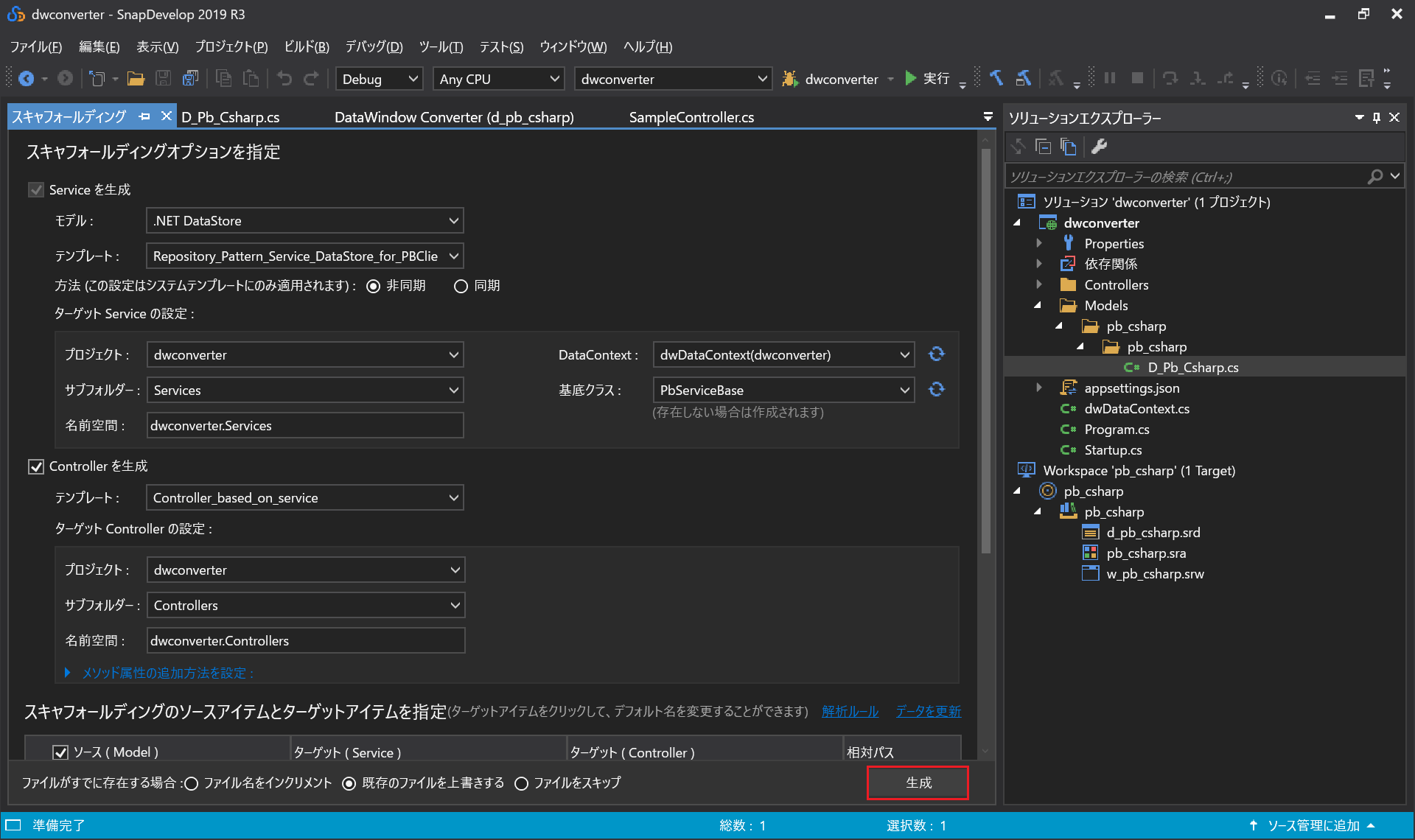This screenshot has height=840, width=1415.
Task: Click the Open File folder toolbar icon
Action: coord(136,79)
